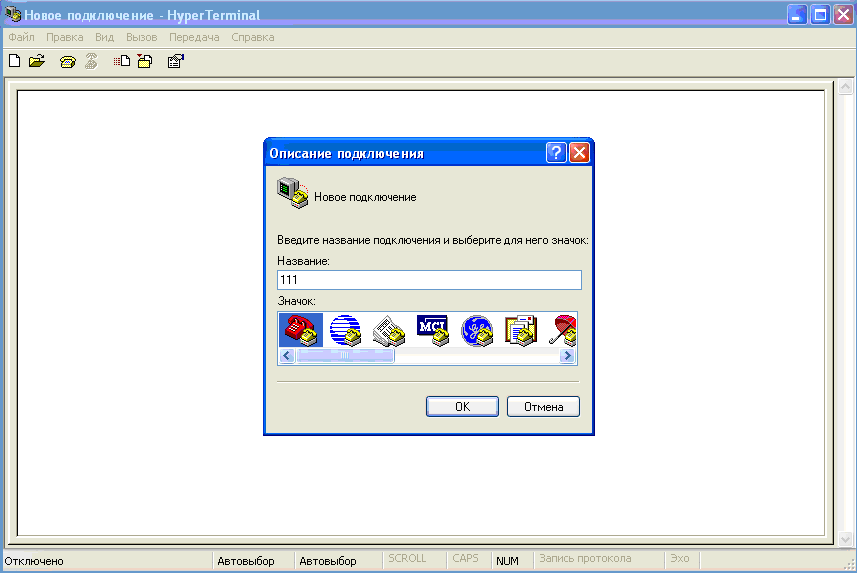Select the documents folder connection icon

521,330
